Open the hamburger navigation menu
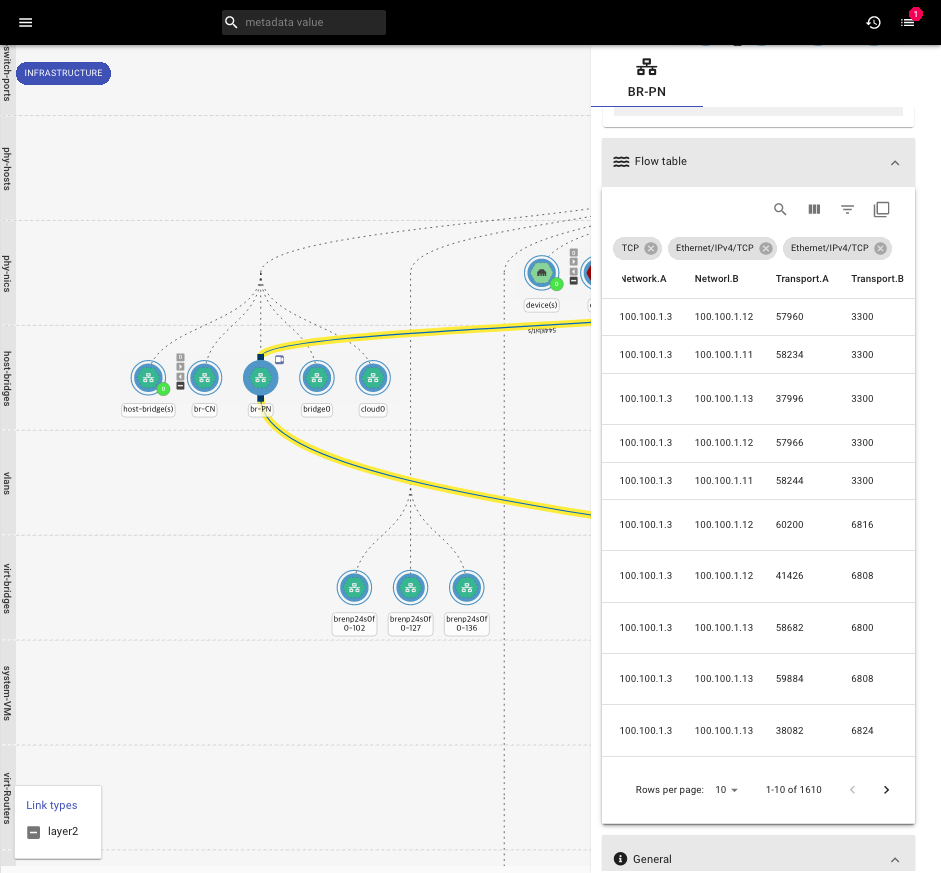The image size is (941, 873). (x=25, y=22)
